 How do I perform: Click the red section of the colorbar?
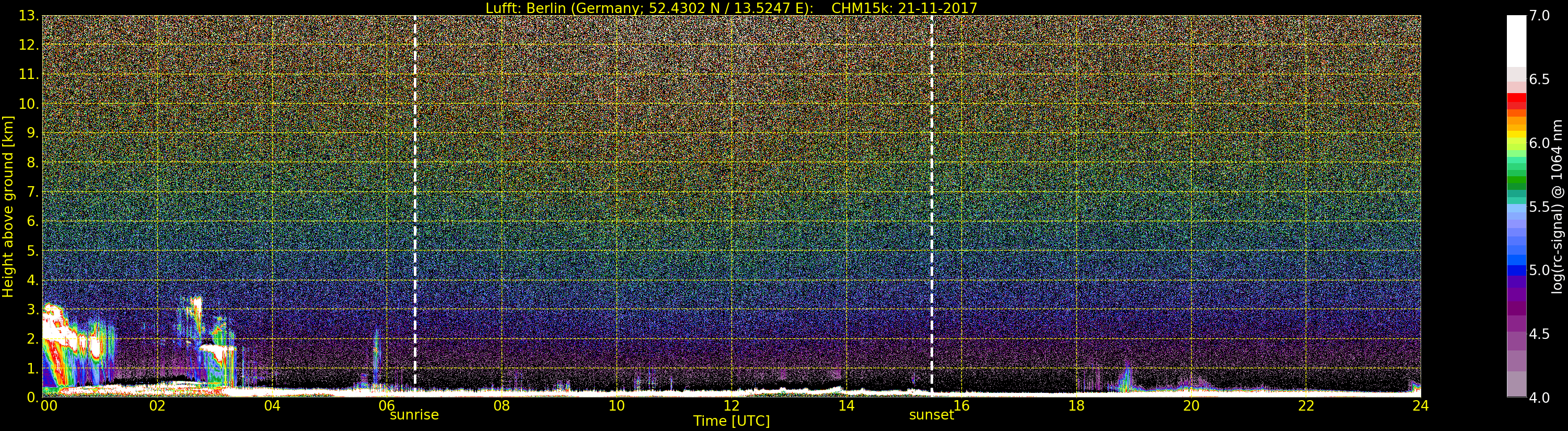(x=1516, y=101)
